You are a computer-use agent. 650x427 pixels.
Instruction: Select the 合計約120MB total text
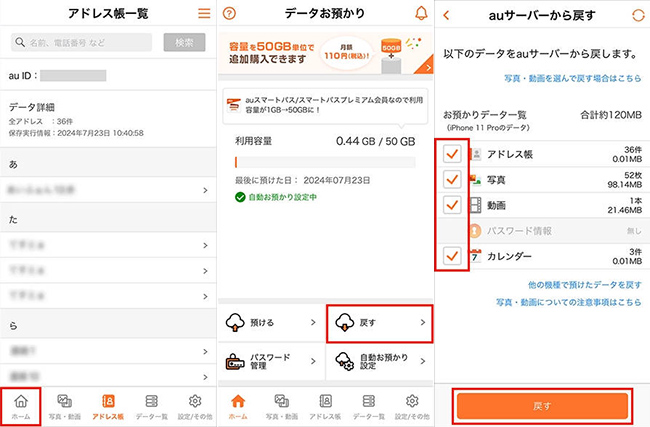click(x=611, y=115)
